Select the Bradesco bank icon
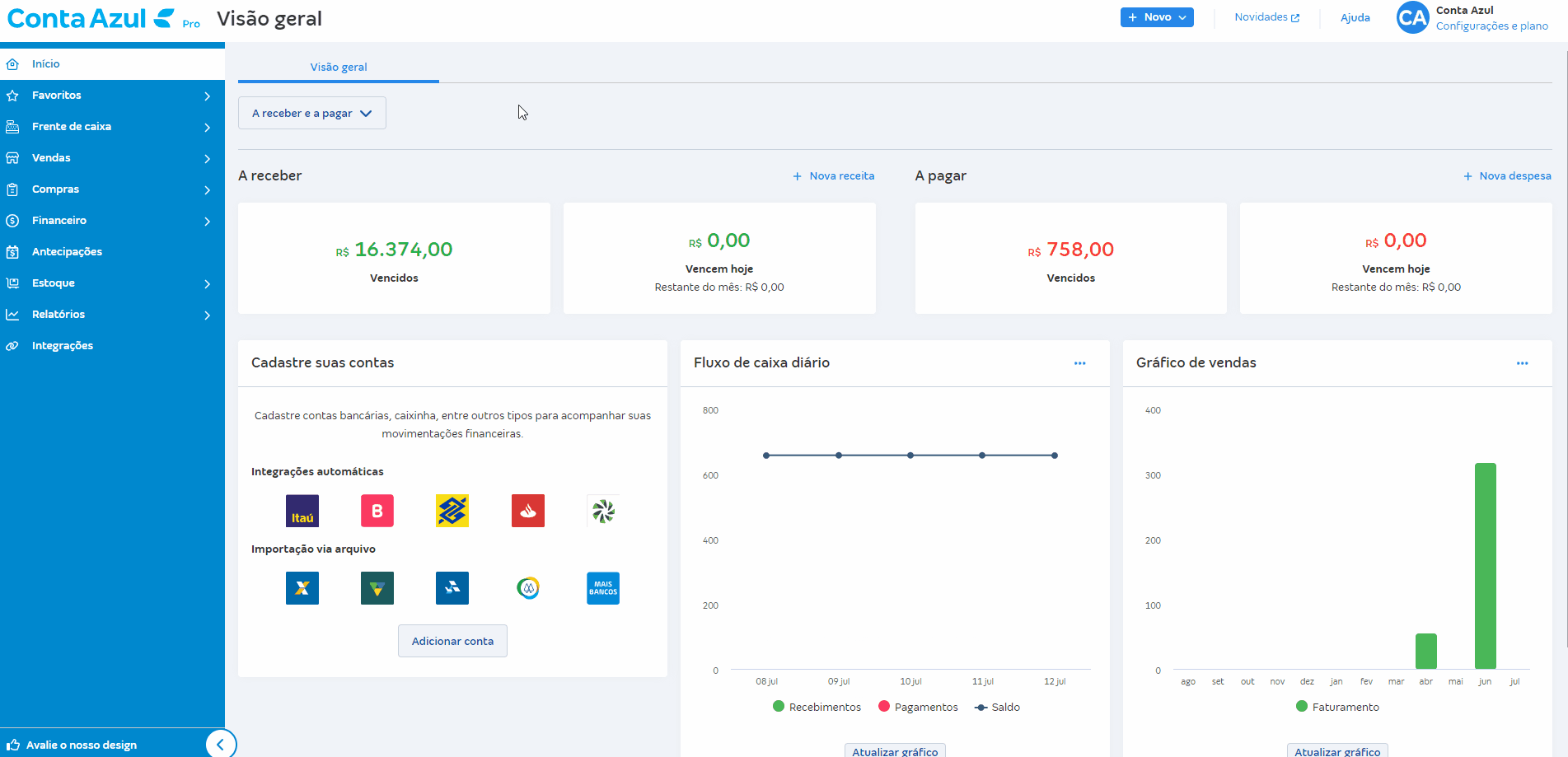This screenshot has width=1568, height=757. pyautogui.click(x=377, y=511)
